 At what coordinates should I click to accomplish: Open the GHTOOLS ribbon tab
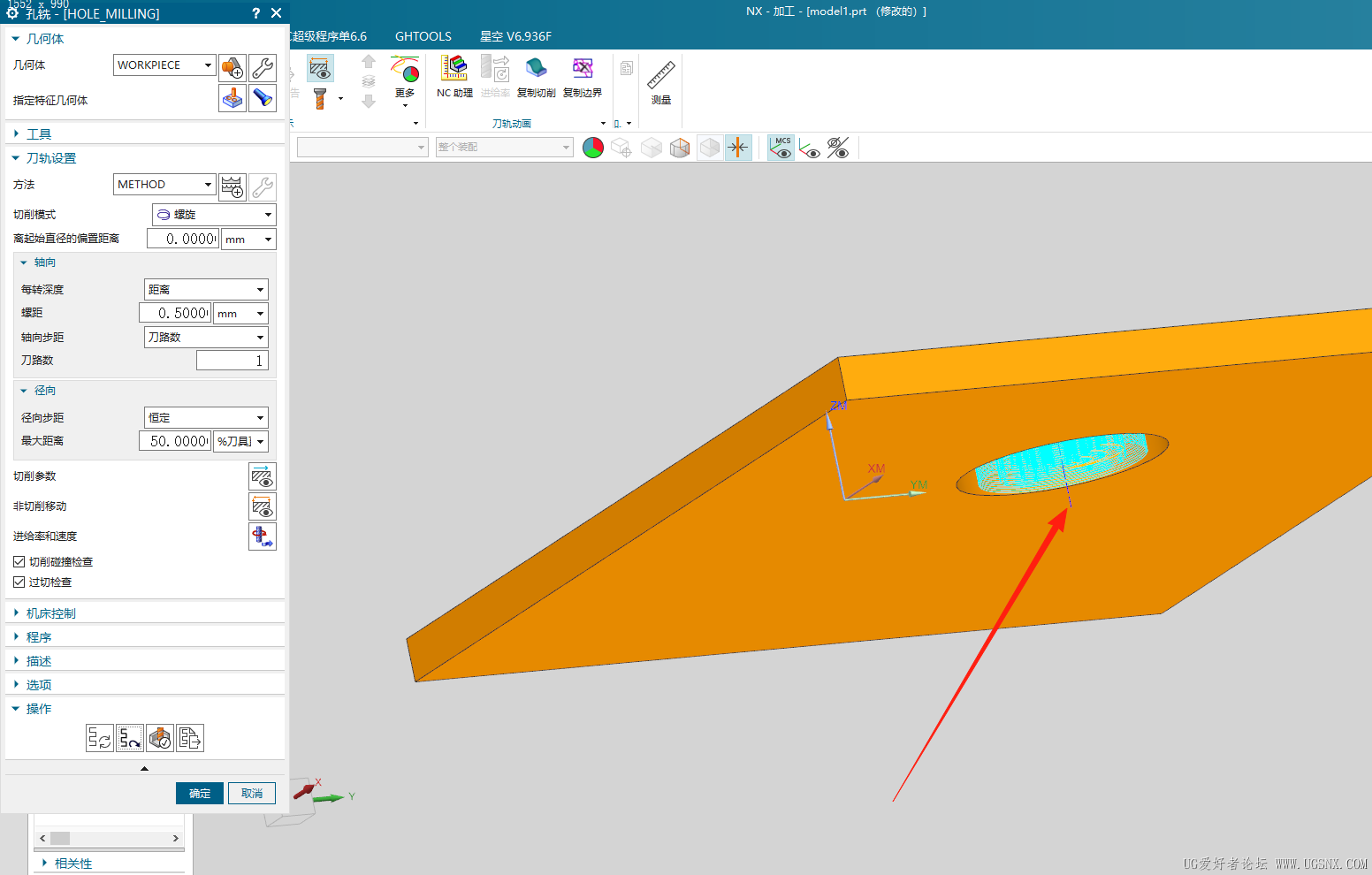[423, 36]
